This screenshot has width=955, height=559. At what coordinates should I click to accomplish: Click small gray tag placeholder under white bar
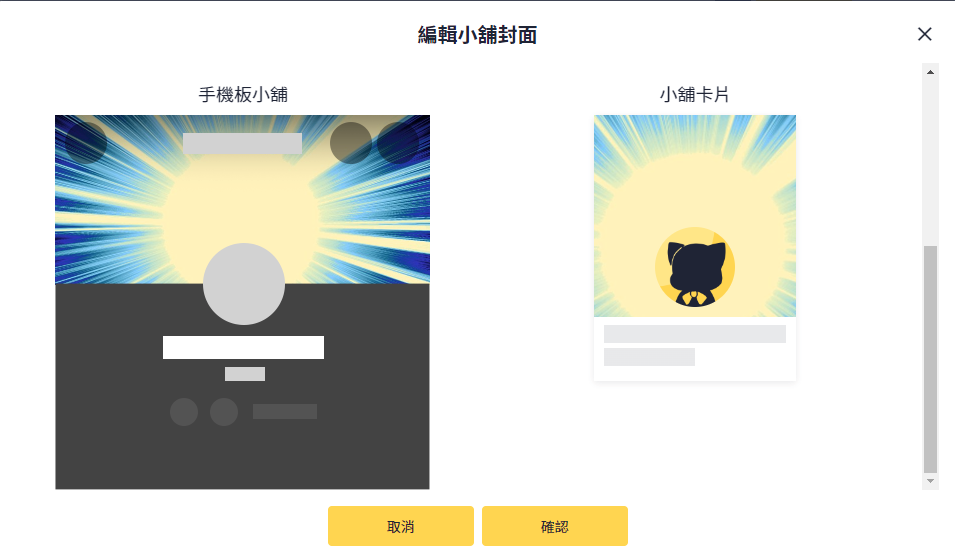245,374
